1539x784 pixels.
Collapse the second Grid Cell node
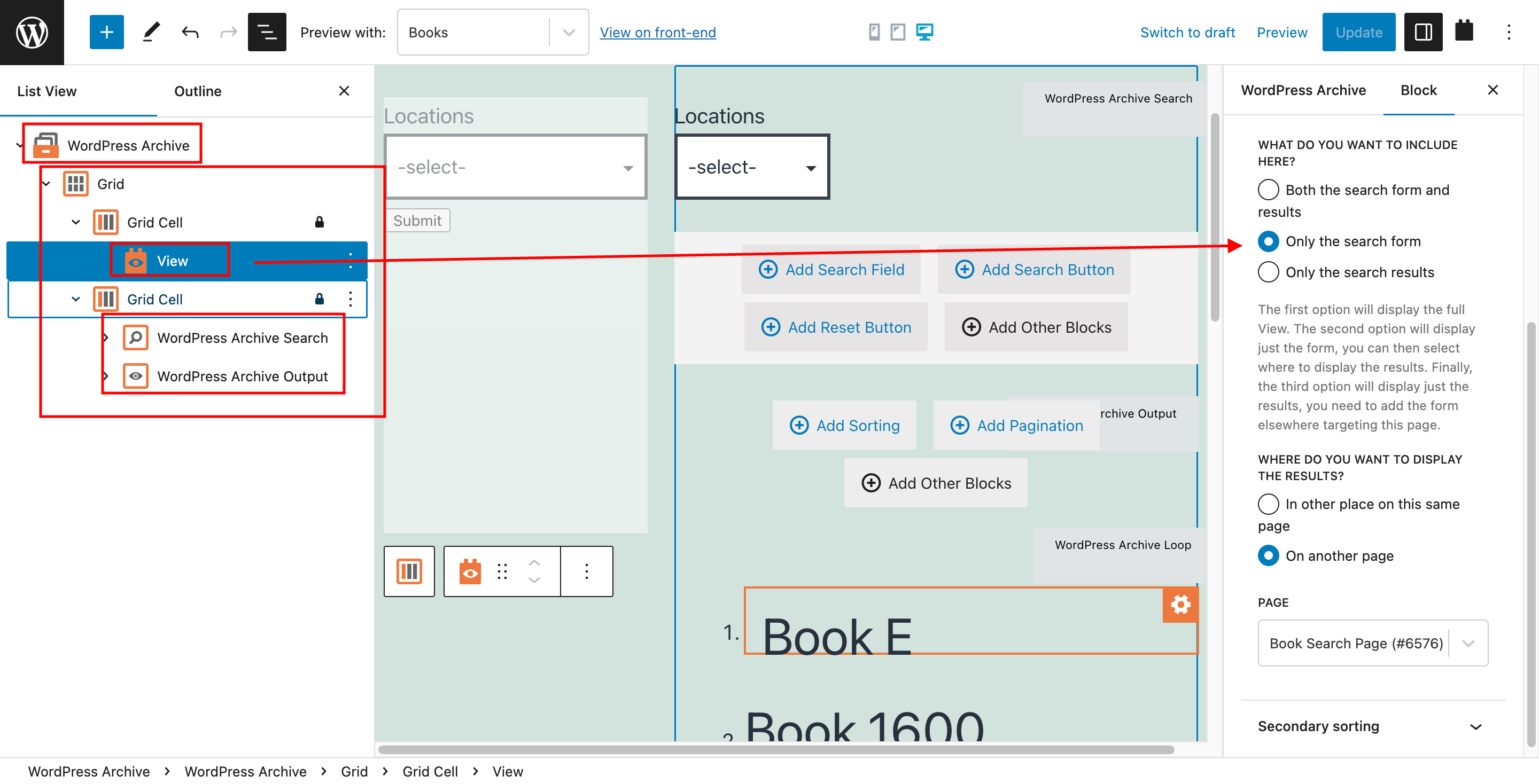coord(76,299)
